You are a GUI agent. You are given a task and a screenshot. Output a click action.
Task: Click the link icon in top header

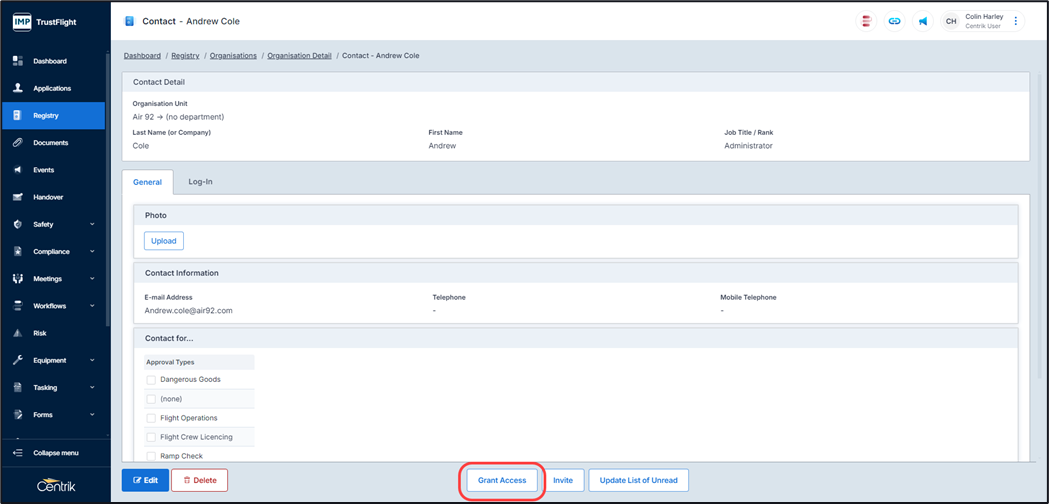tap(894, 21)
